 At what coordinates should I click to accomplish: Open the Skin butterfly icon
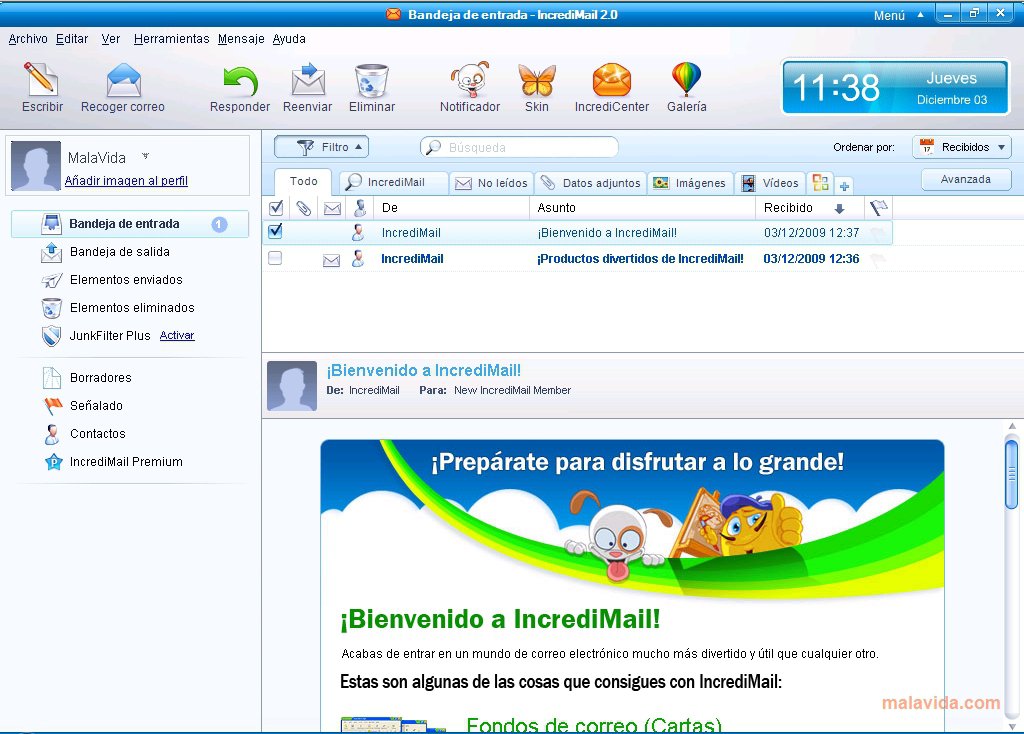coord(537,80)
